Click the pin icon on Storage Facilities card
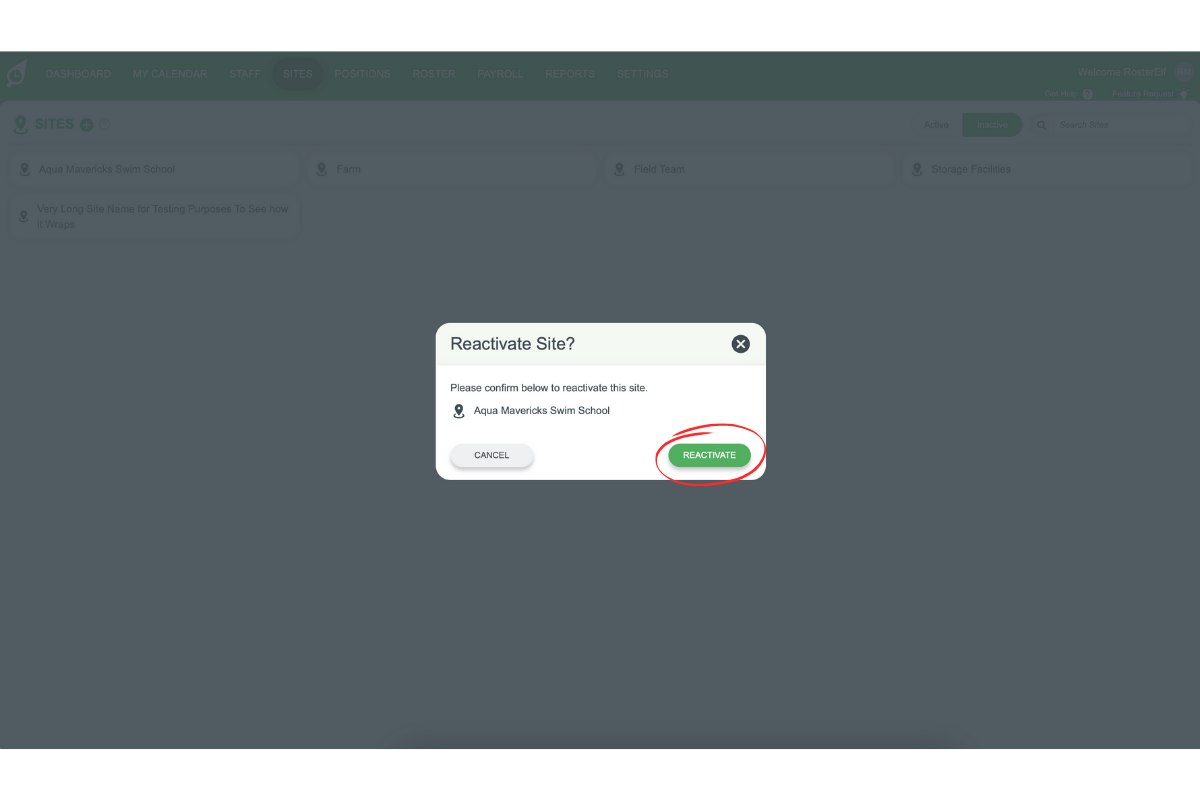Screen dimensions: 1200x800 [x=918, y=169]
